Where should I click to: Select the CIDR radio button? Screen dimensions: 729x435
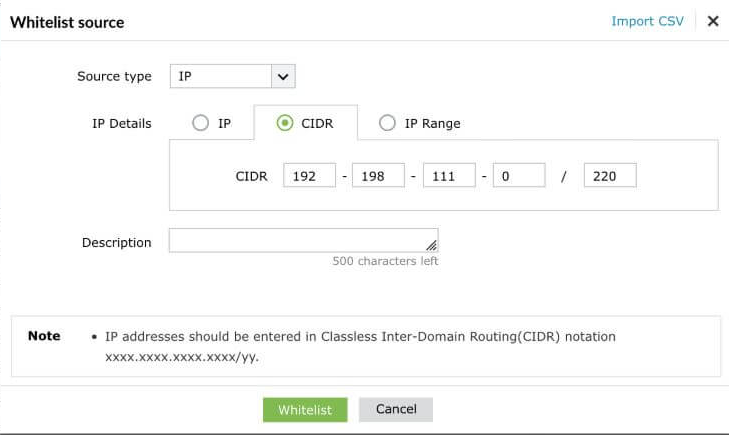tap(285, 123)
